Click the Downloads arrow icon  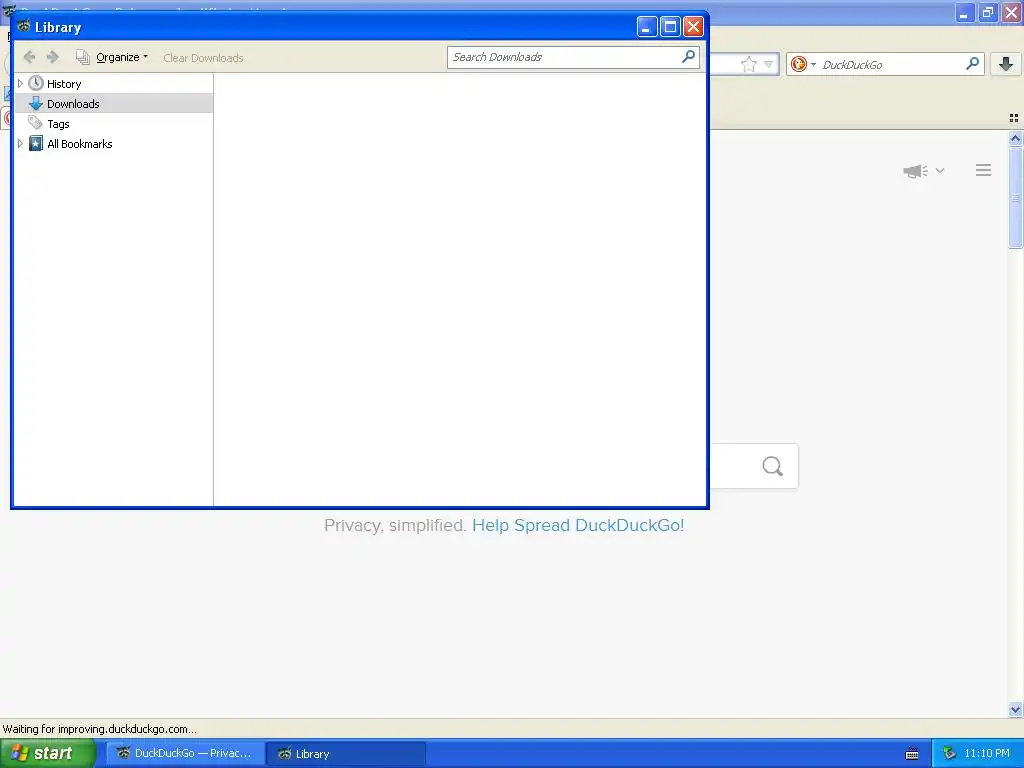pos(36,103)
